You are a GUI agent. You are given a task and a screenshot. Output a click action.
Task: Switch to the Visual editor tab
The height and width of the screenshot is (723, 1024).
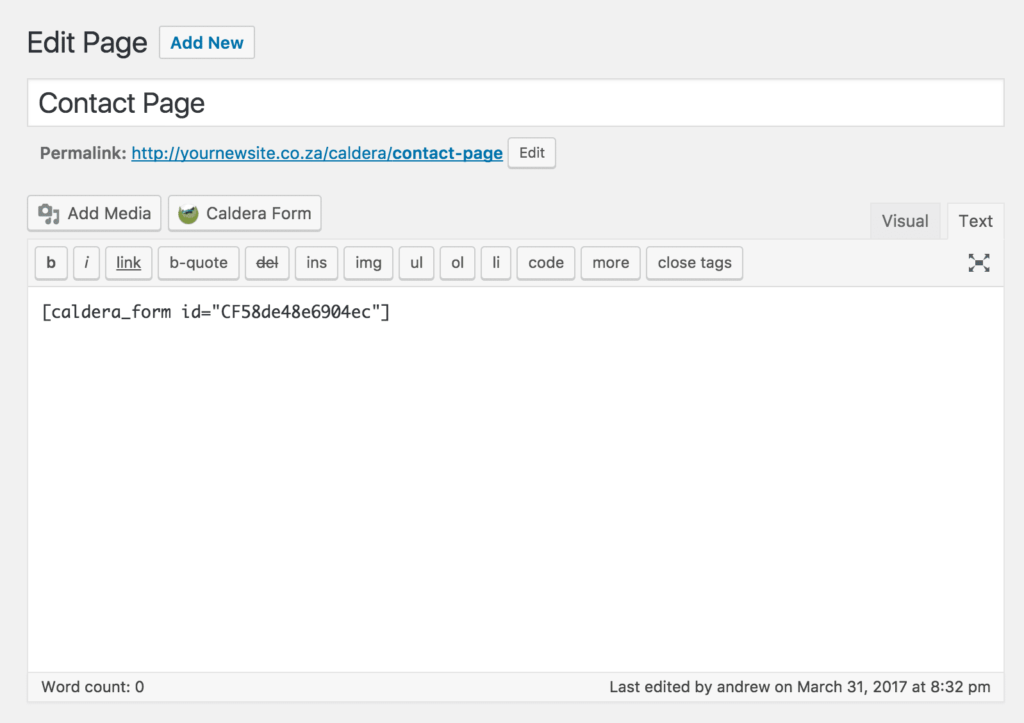click(x=904, y=221)
